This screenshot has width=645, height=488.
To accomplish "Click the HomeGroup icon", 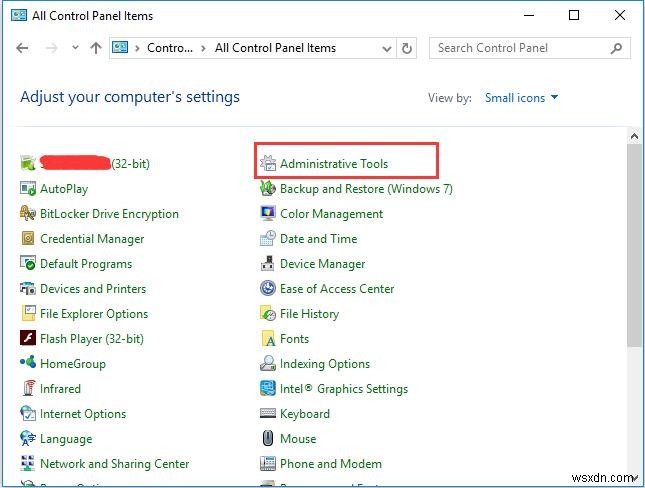I will (x=28, y=364).
